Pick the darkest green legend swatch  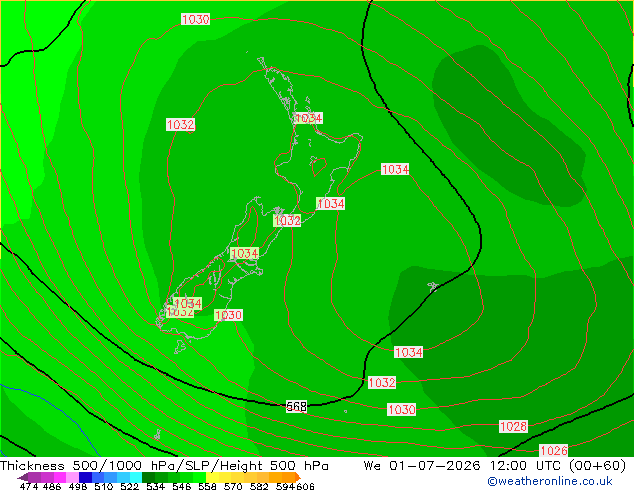[x=148, y=477]
